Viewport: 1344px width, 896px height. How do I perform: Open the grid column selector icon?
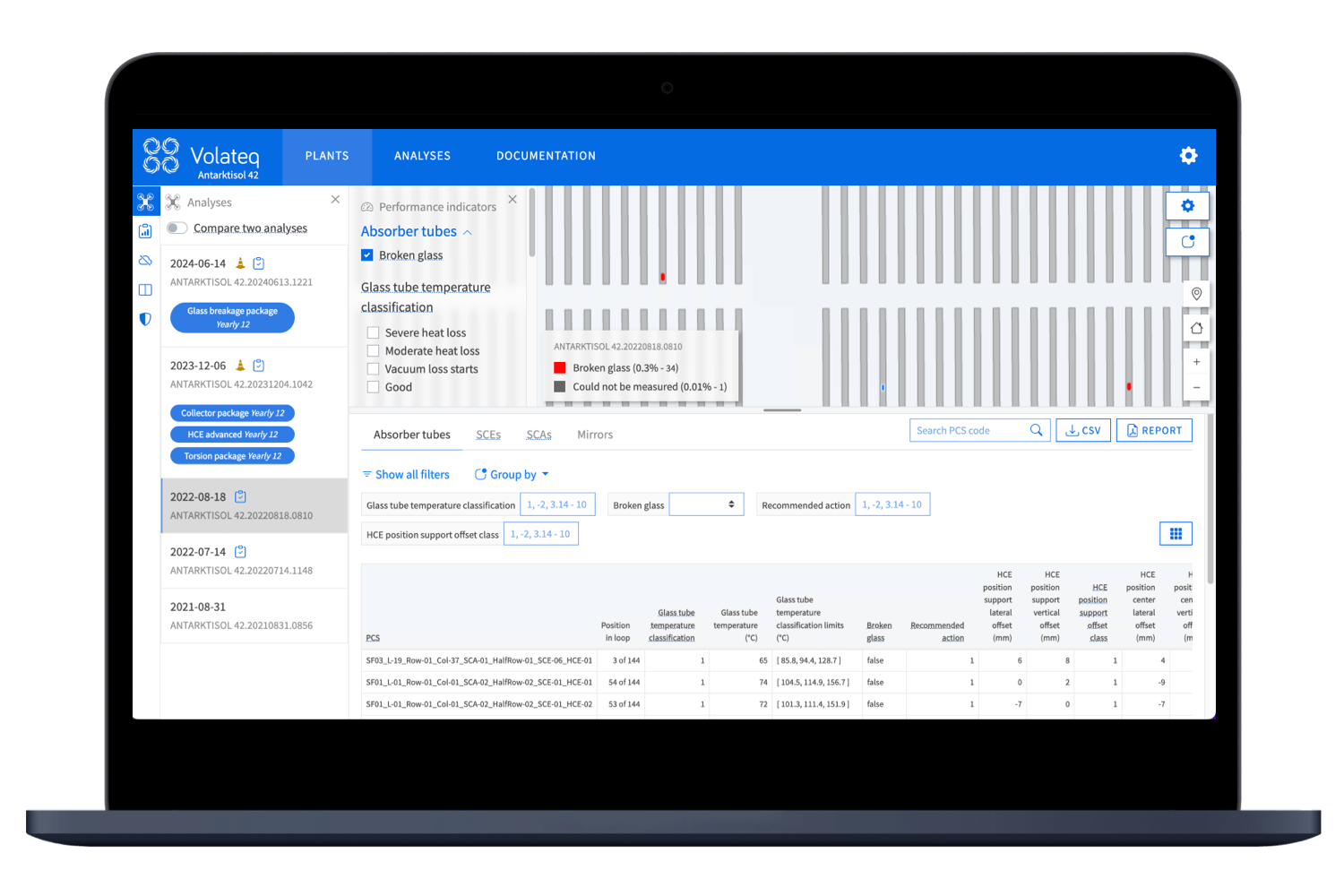pos(1176,534)
